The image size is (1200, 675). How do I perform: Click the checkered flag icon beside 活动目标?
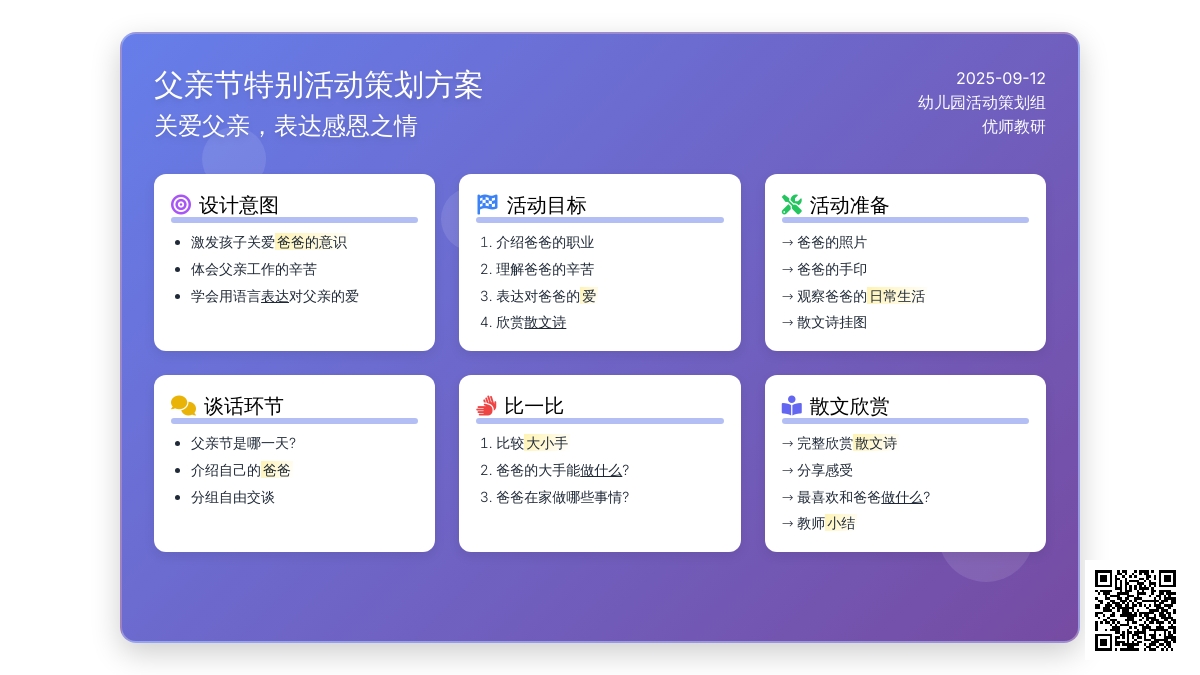(x=487, y=204)
